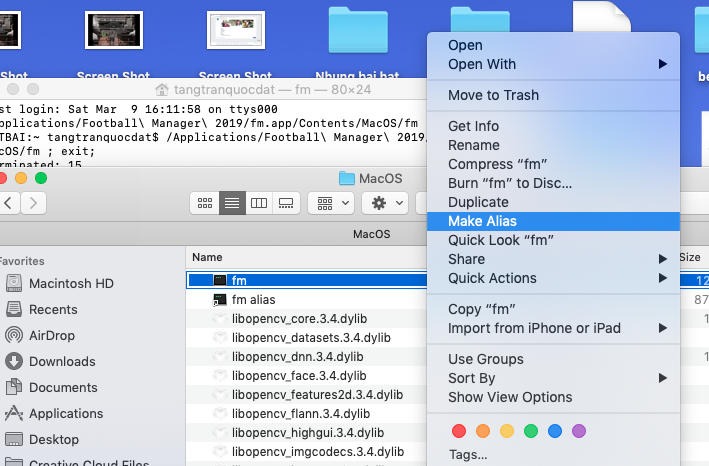Apply the red tag color

[459, 431]
